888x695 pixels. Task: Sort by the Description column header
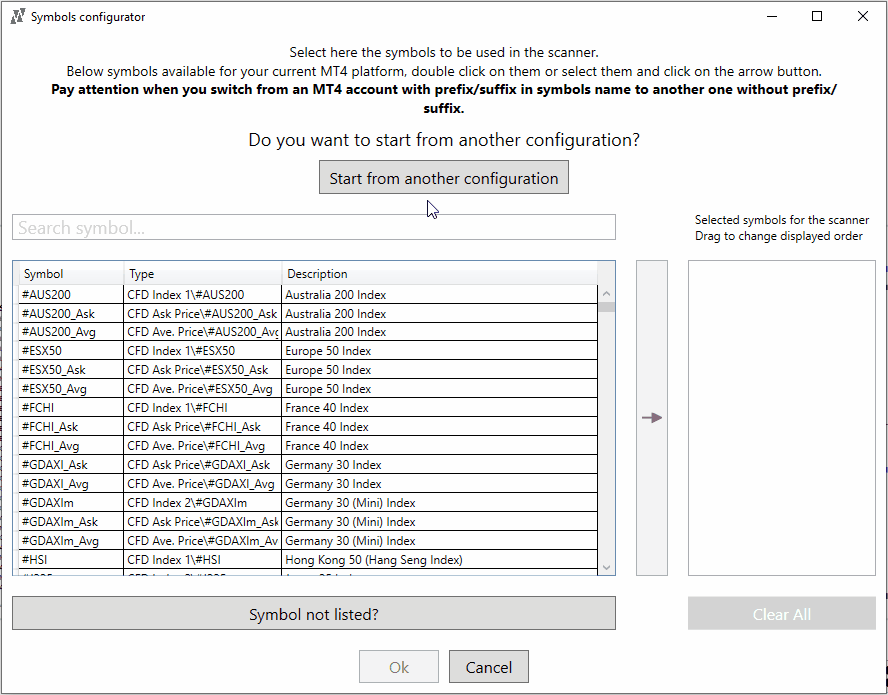(439, 274)
